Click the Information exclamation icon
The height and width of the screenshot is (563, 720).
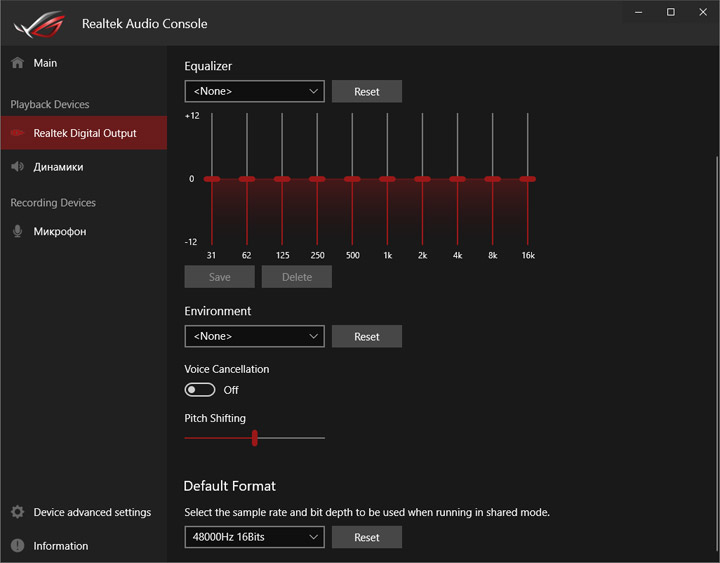tap(17, 545)
